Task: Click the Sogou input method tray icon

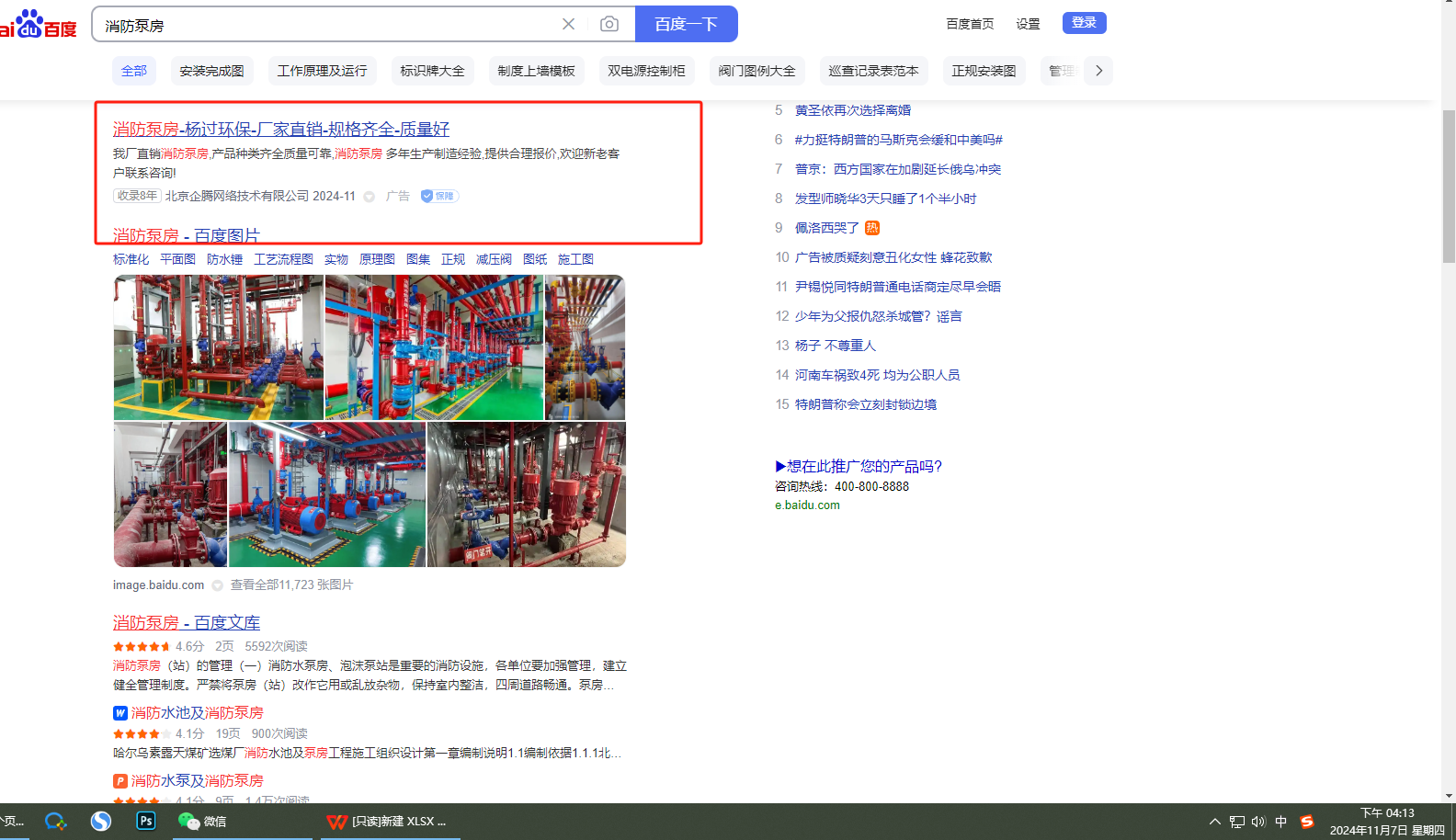Action: pos(1307,822)
